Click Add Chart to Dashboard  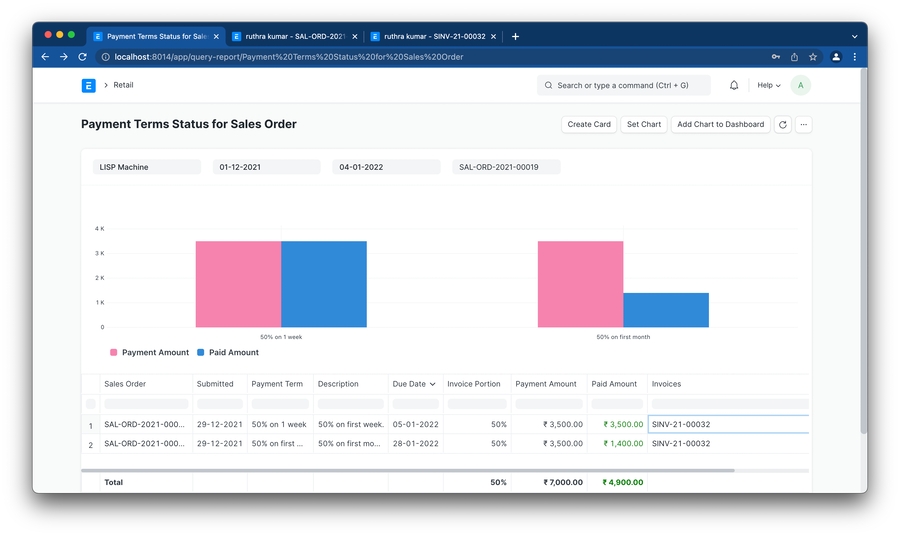[720, 125]
